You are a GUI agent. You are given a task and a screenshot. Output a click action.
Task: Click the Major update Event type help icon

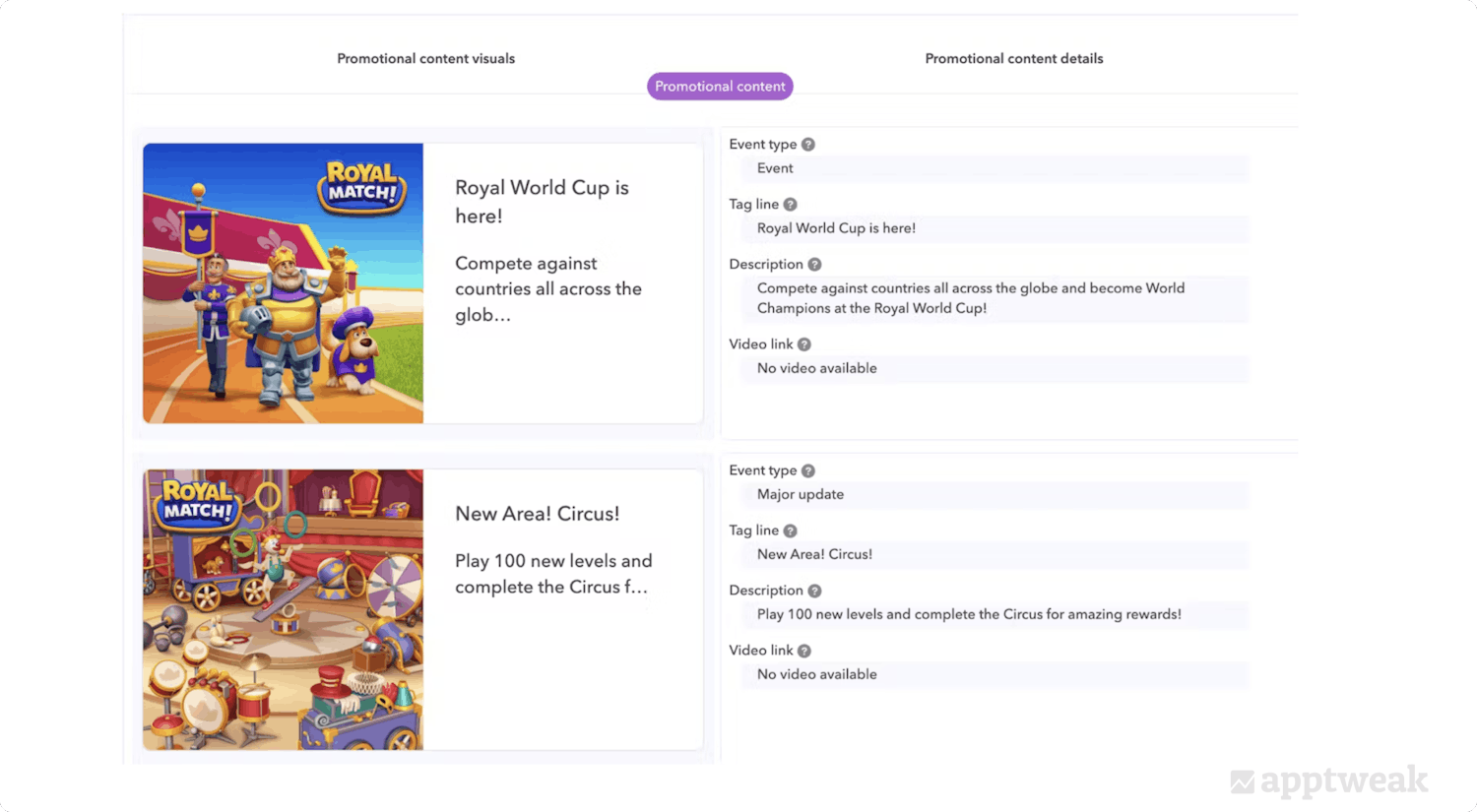pyautogui.click(x=807, y=470)
